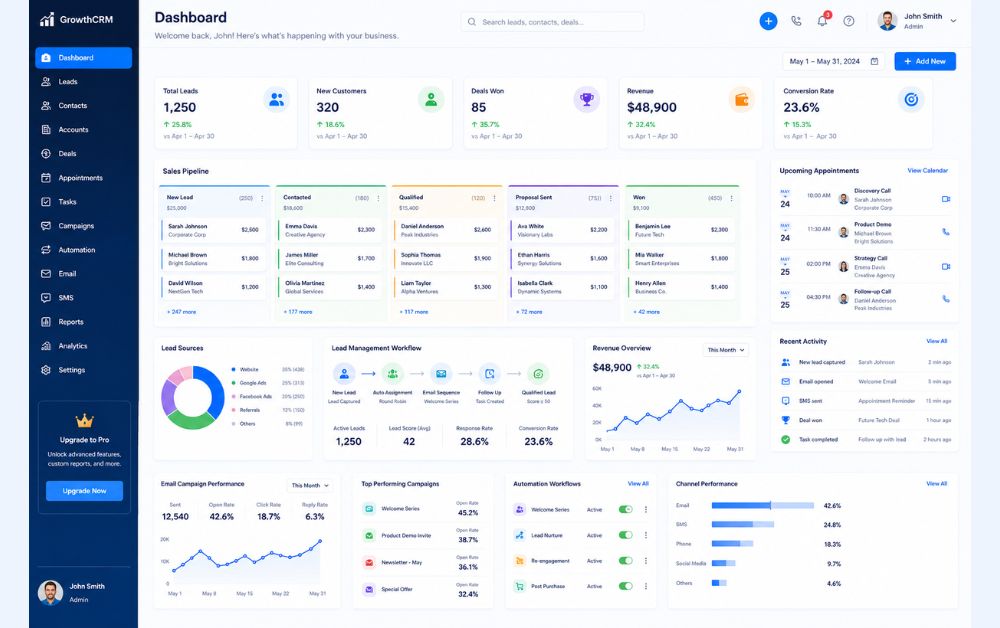Click the Qualified Lead workflow step icon
Screen dimensions: 1000x628
point(538,374)
